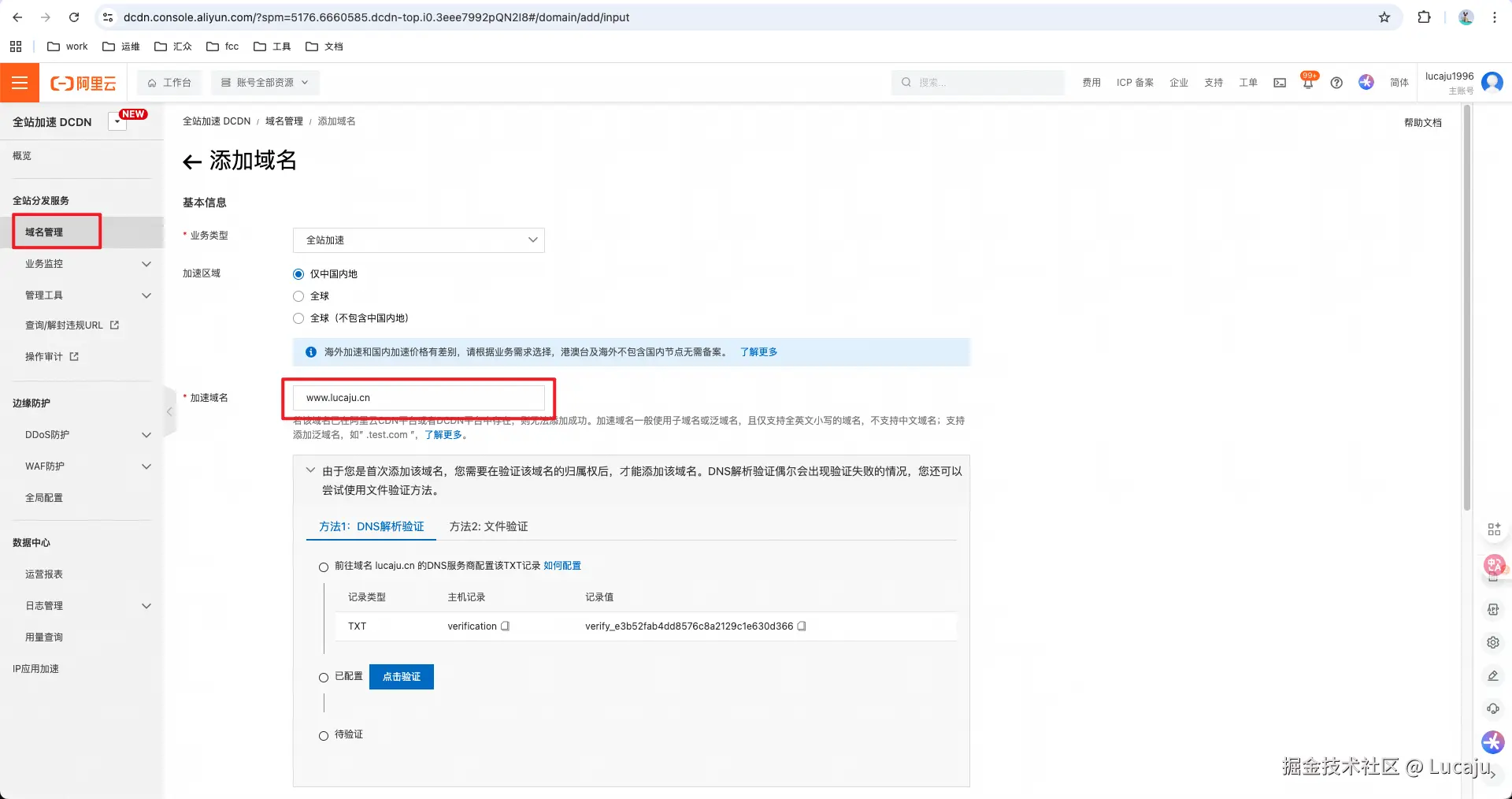Open the 业务类型 dropdown
The height and width of the screenshot is (799, 1512).
click(417, 240)
